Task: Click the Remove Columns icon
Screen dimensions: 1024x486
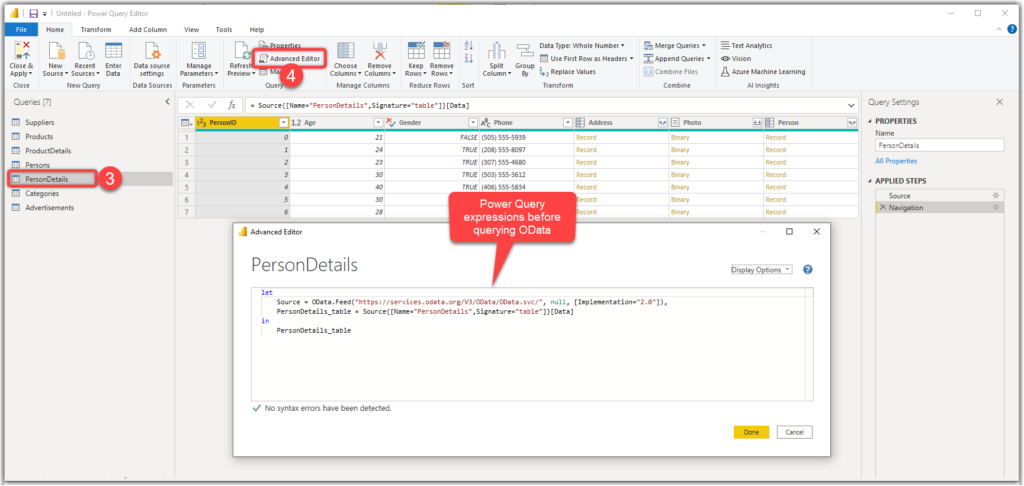Action: tap(379, 50)
